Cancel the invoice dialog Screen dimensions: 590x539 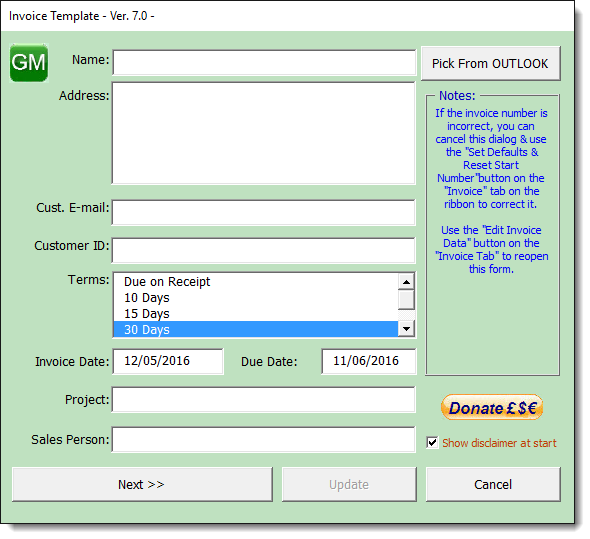pos(493,484)
